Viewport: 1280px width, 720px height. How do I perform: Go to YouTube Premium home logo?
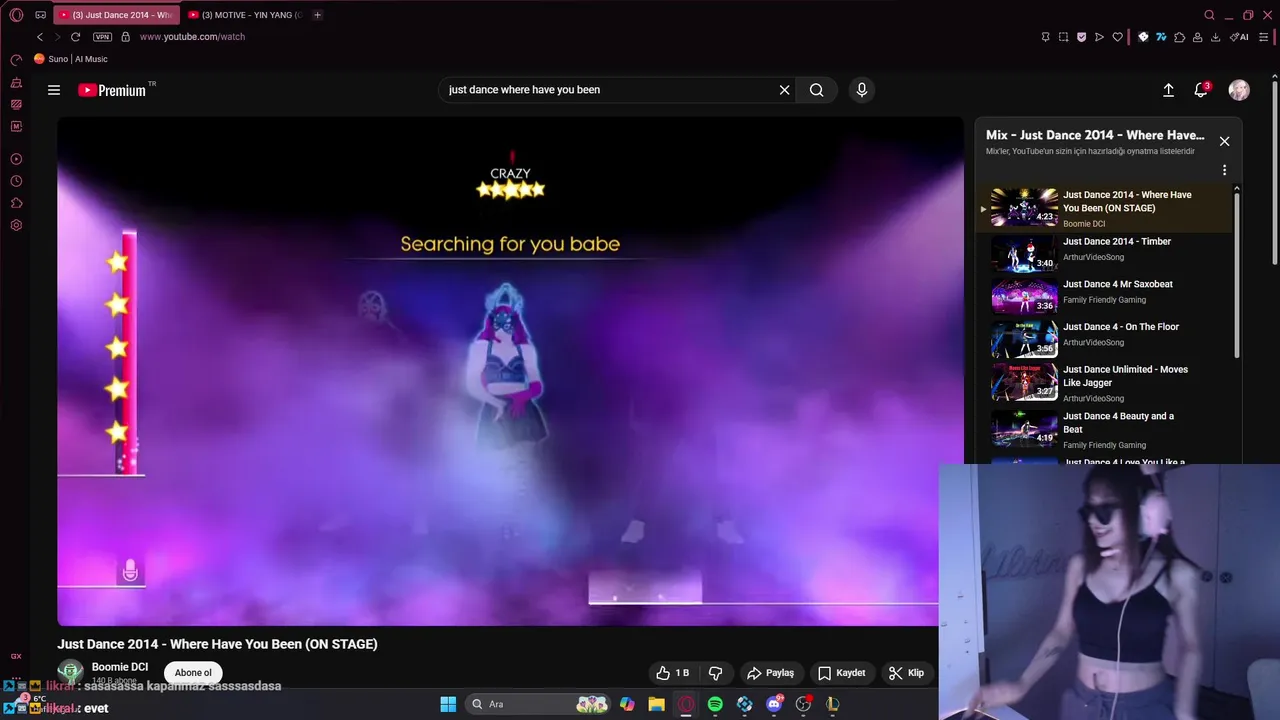coord(113,90)
